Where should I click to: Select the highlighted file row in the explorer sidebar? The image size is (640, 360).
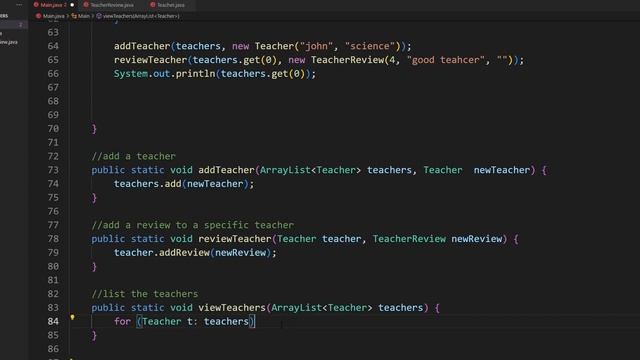point(13,25)
